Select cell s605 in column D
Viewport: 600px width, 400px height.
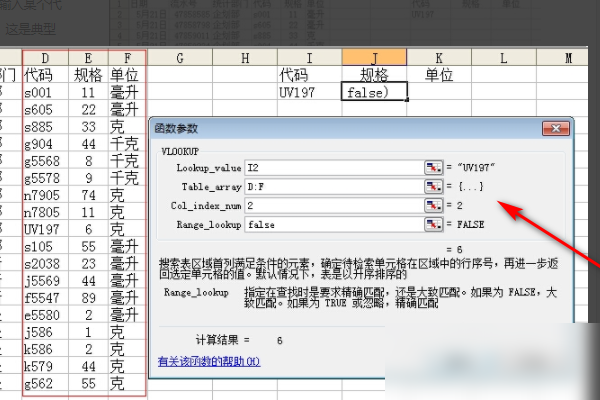pyautogui.click(x=45, y=109)
